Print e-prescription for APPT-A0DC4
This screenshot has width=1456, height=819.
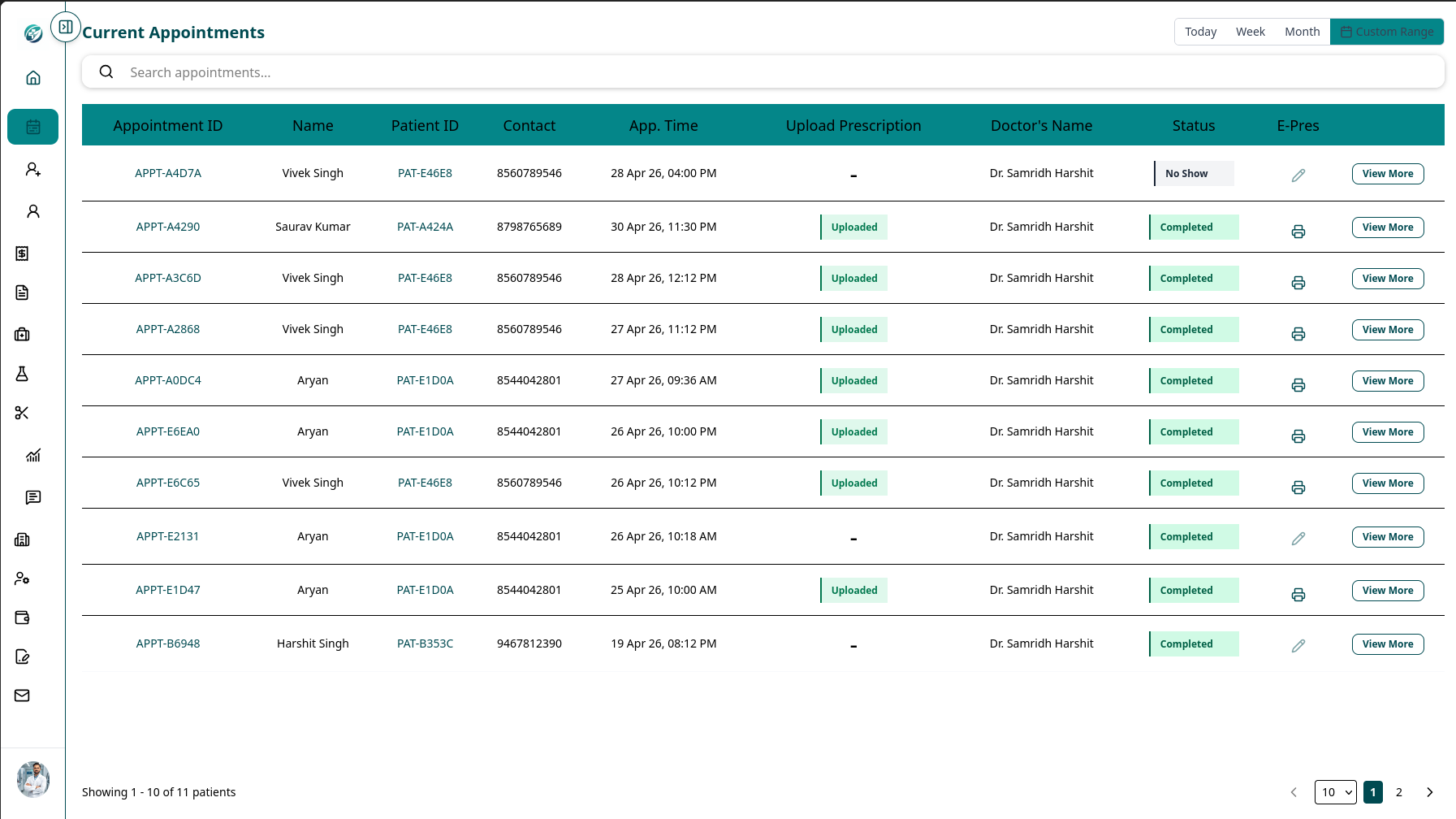(1298, 385)
